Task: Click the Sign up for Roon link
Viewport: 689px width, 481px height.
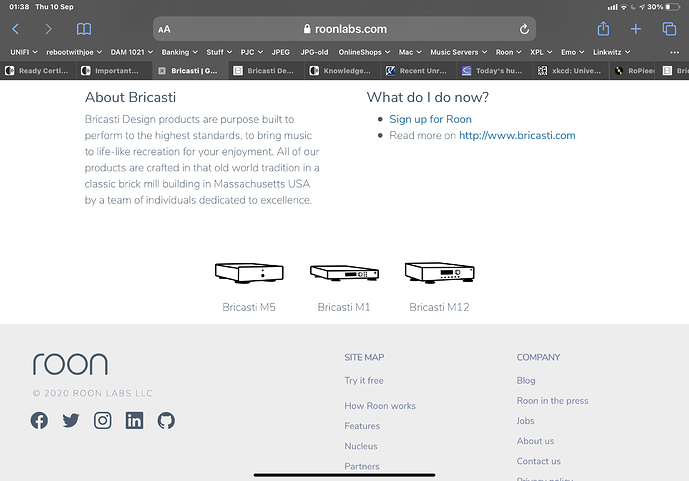Action: coord(430,119)
